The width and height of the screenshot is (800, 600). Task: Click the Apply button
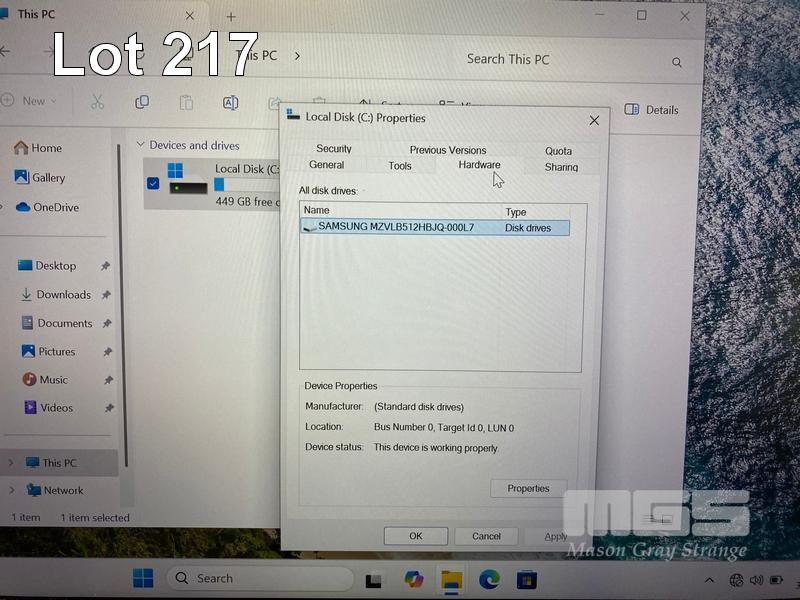[556, 537]
